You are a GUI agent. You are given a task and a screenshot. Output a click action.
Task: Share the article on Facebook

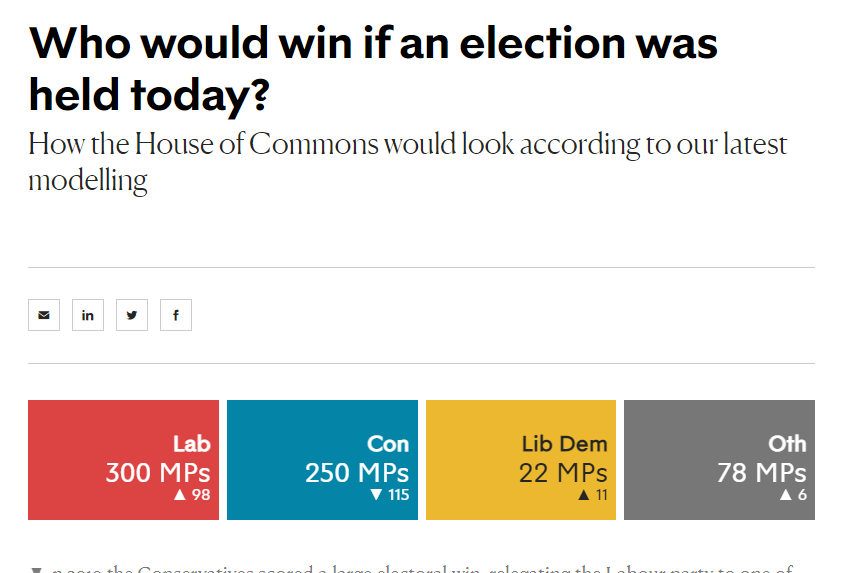[x=176, y=315]
